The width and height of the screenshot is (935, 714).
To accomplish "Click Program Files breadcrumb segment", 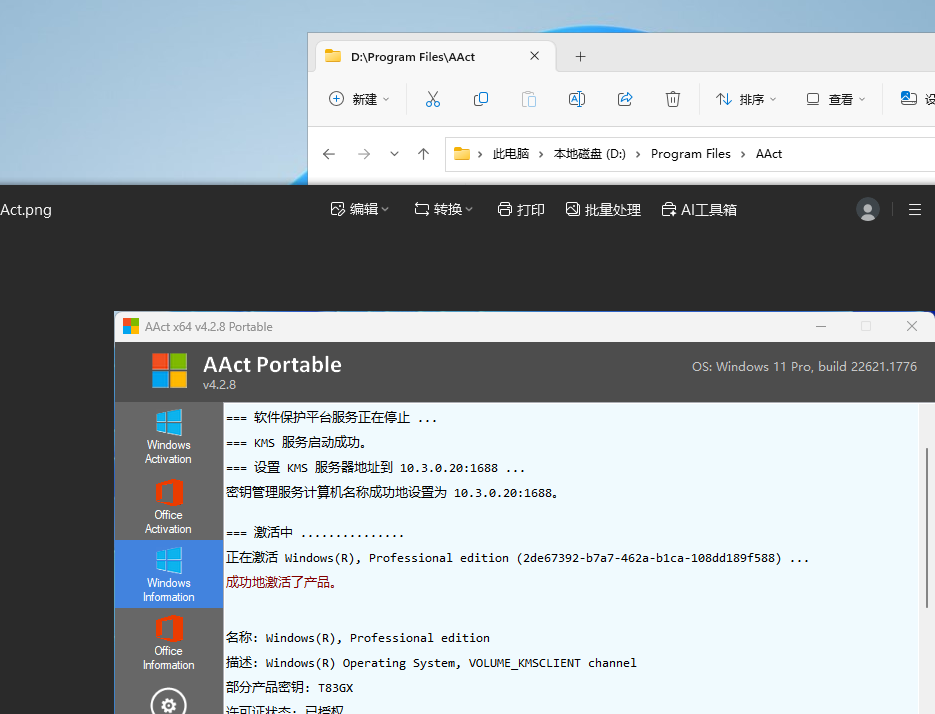I will (691, 154).
